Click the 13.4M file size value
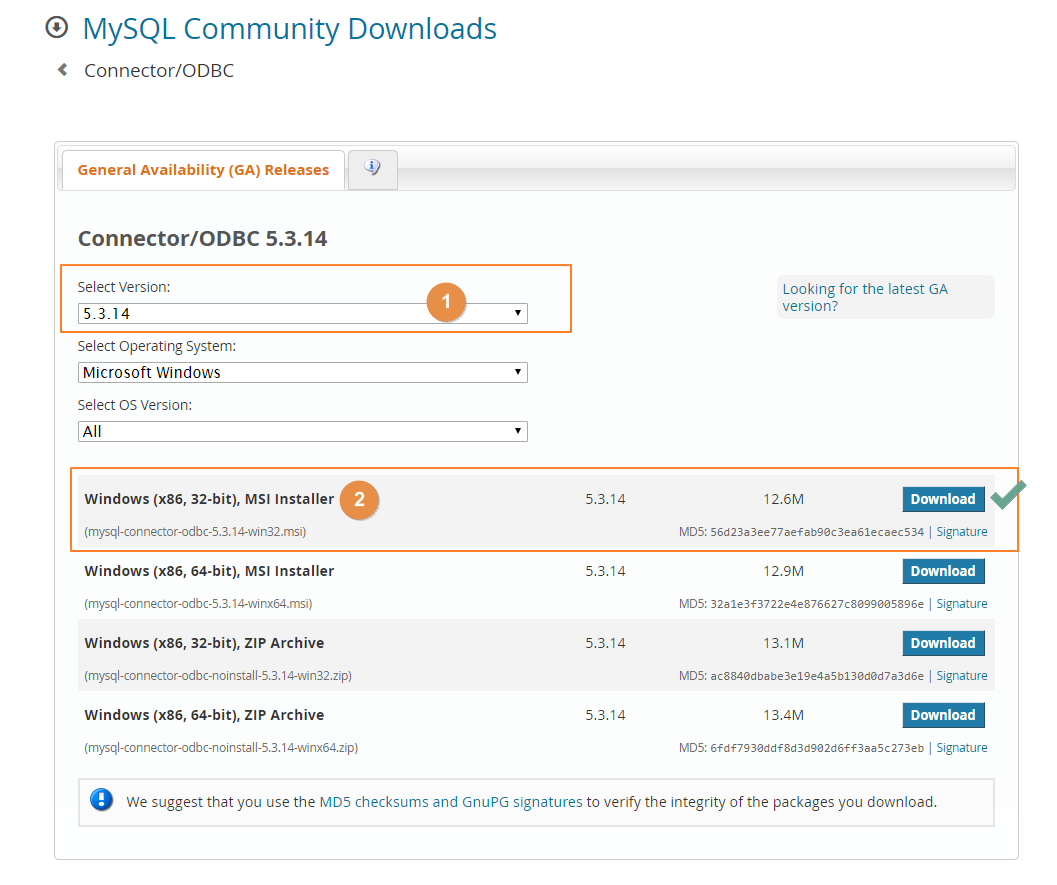 pos(783,716)
